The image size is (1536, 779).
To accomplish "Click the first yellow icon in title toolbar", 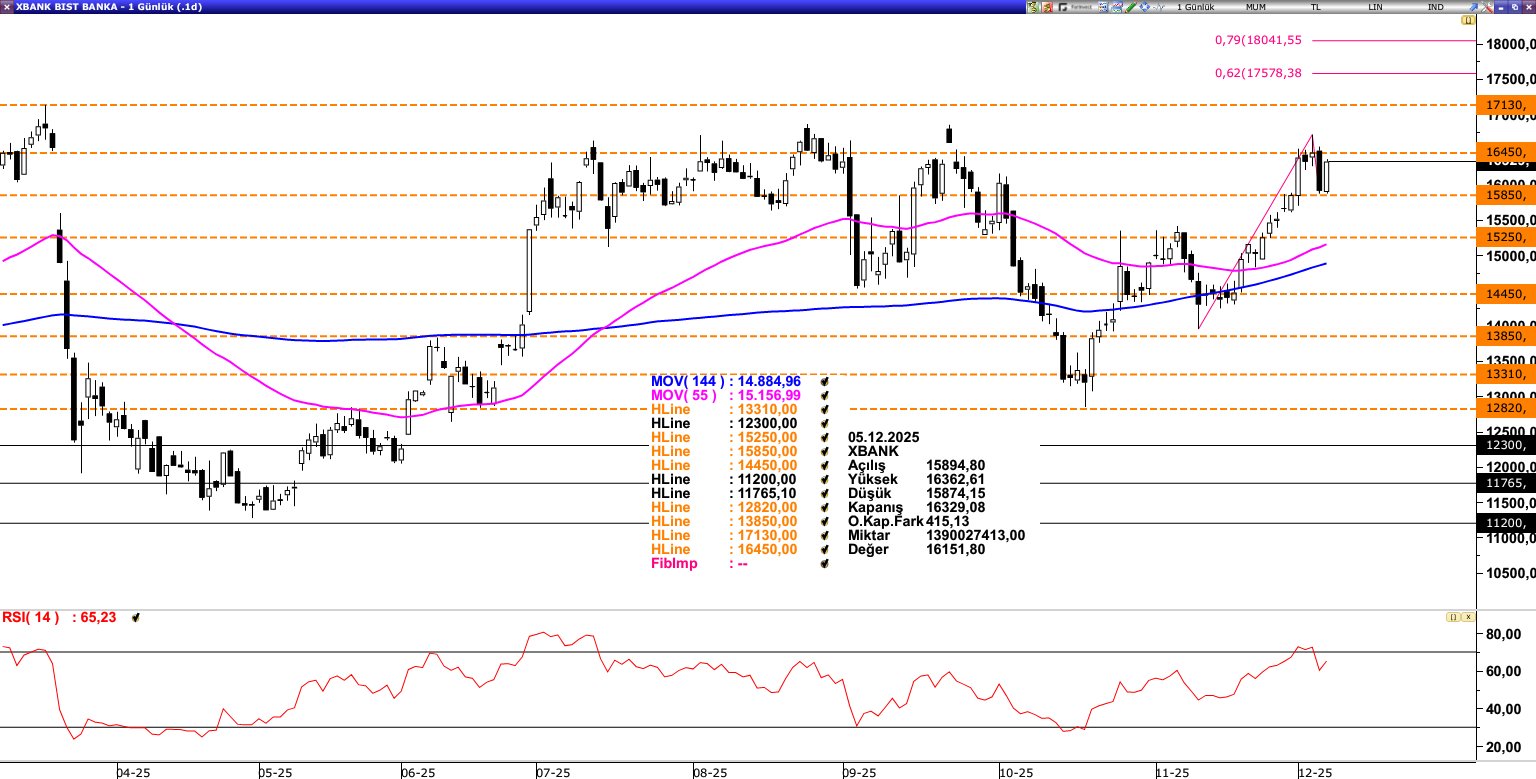I will (1033, 7).
